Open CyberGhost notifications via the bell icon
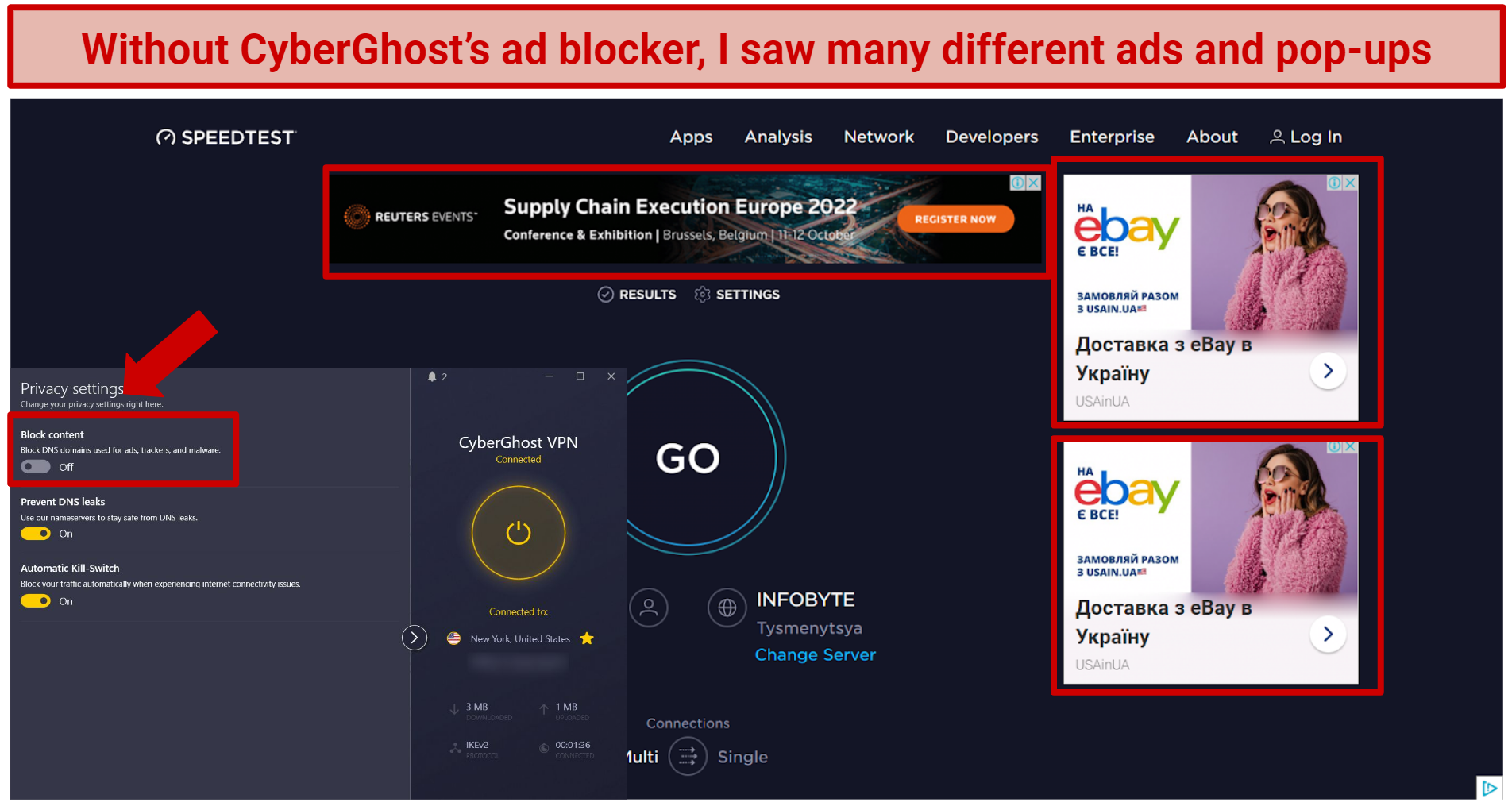 434,376
